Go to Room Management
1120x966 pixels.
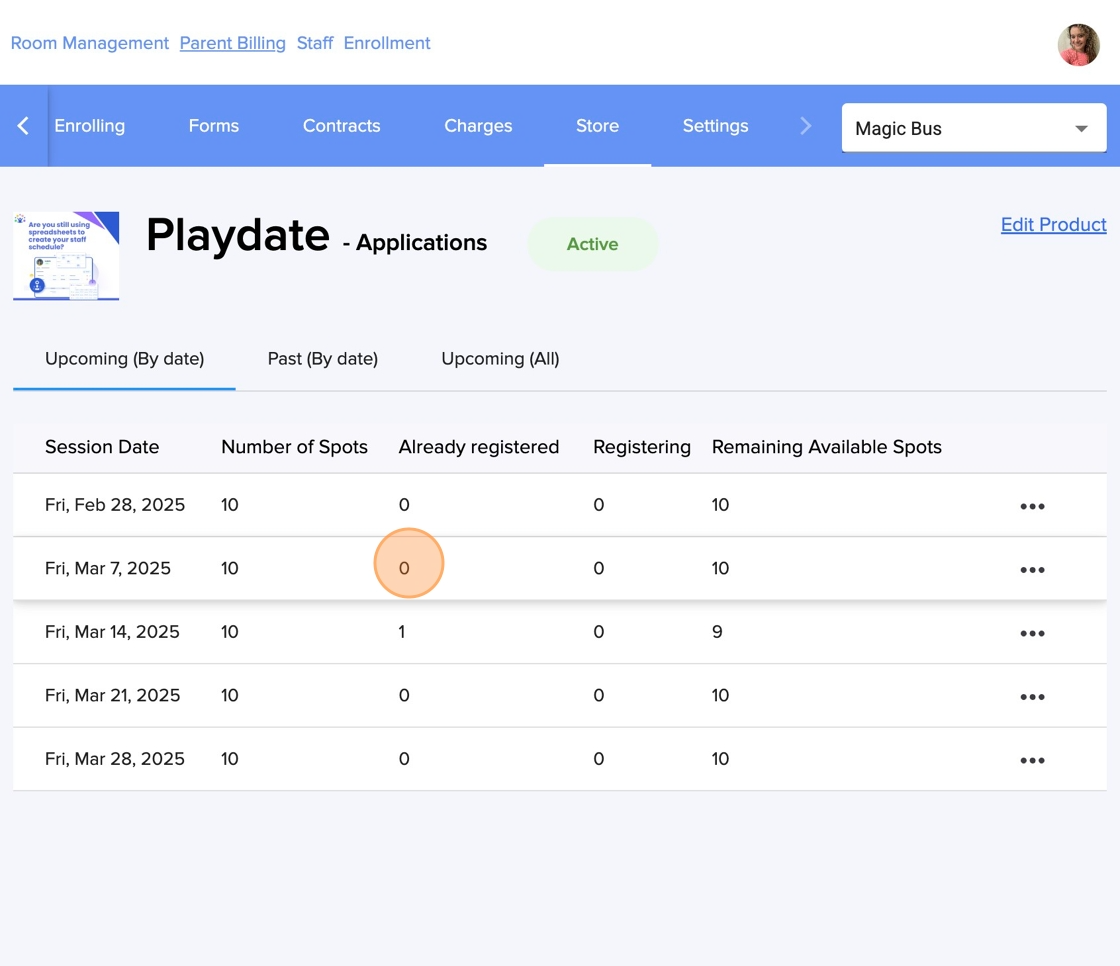[x=89, y=43]
